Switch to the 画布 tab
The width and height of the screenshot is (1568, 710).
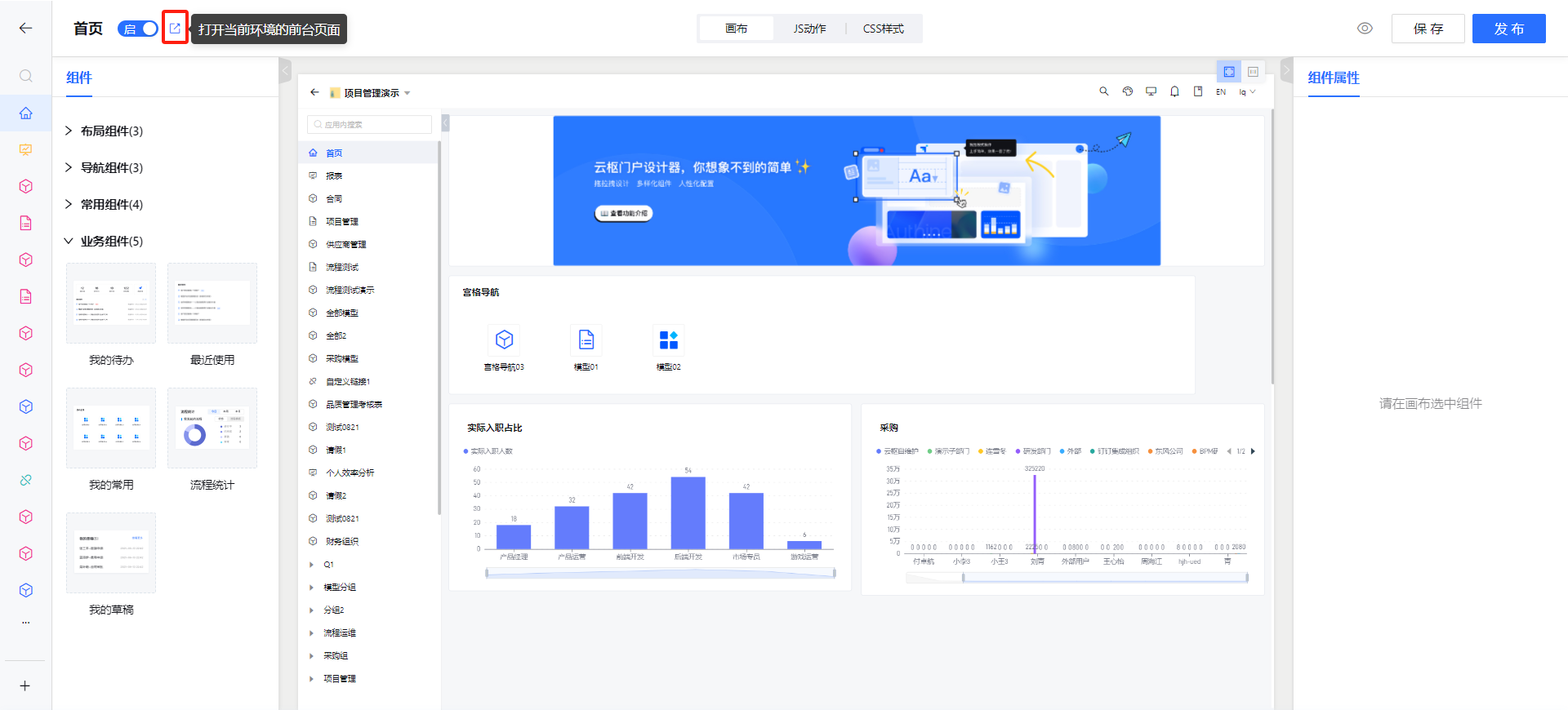737,29
